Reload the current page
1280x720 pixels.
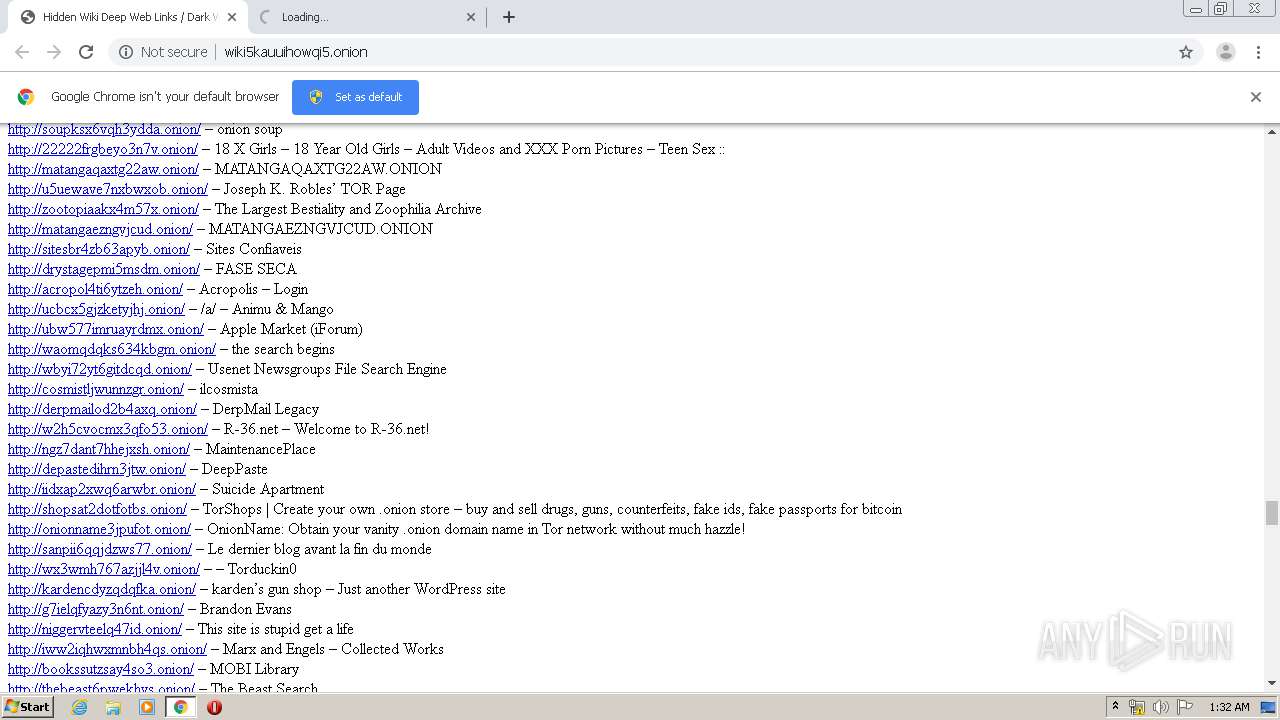pos(86,52)
